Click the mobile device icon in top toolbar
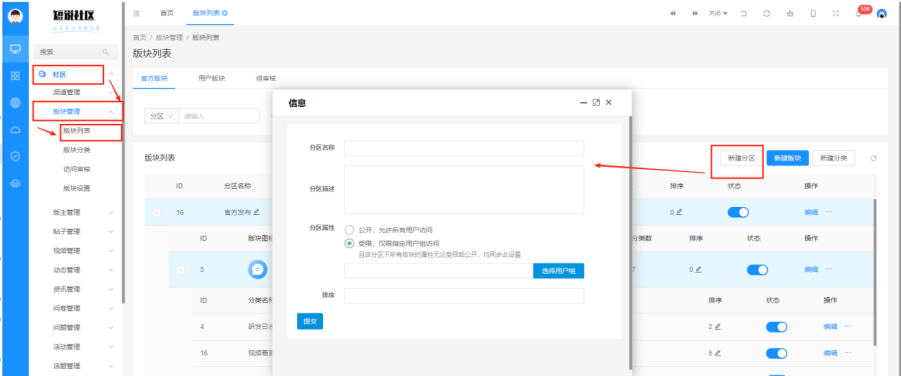 click(x=813, y=13)
